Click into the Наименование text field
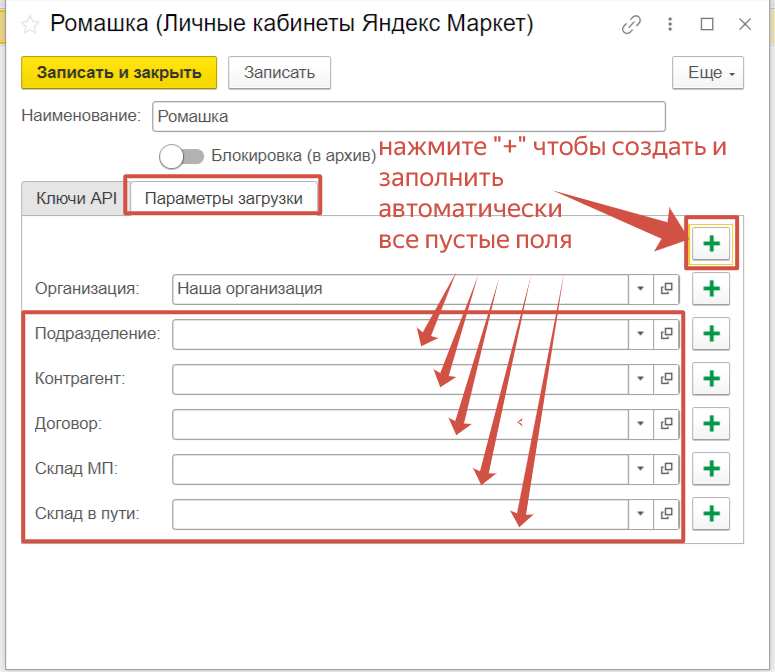 [408, 116]
